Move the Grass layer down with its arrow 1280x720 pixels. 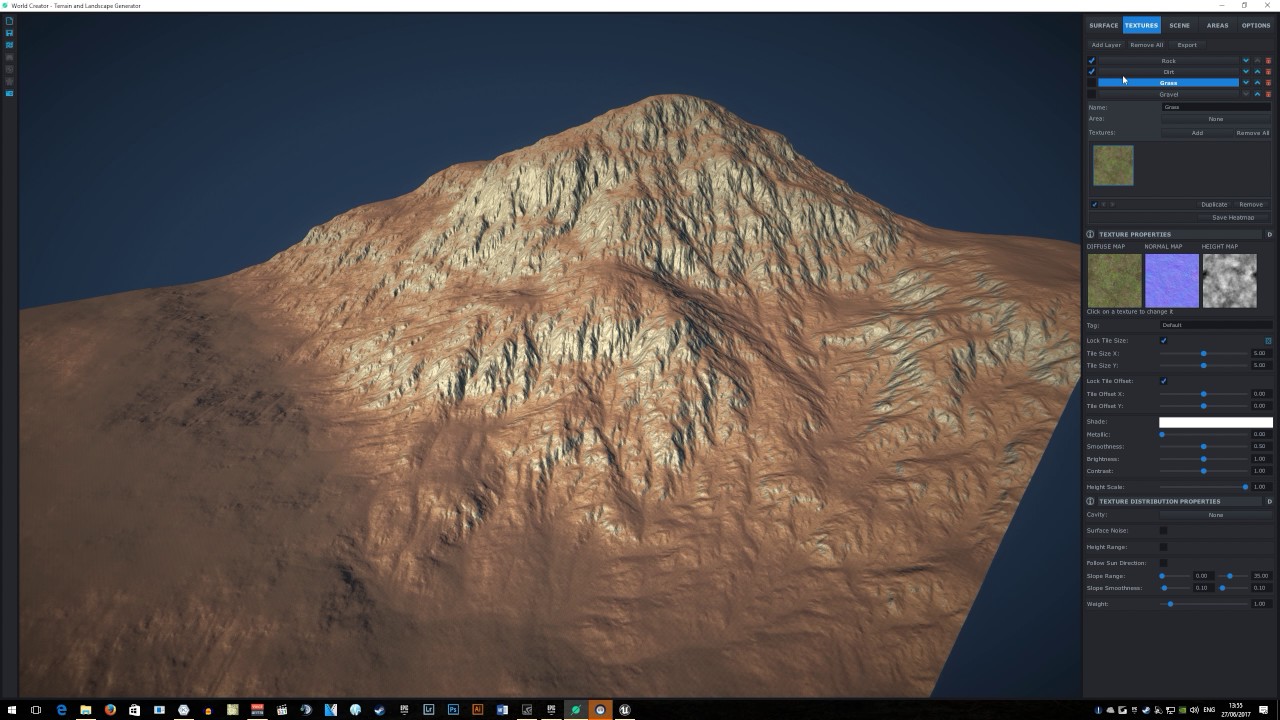click(1246, 83)
